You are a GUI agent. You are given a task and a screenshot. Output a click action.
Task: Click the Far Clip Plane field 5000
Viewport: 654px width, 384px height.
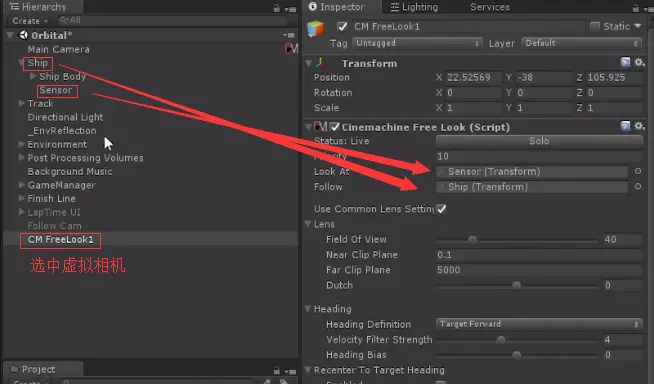click(539, 270)
